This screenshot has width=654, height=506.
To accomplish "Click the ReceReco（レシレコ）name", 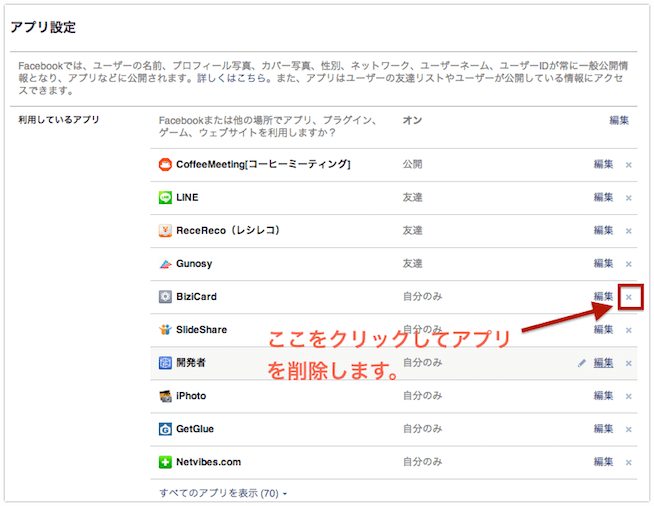I will [x=228, y=230].
